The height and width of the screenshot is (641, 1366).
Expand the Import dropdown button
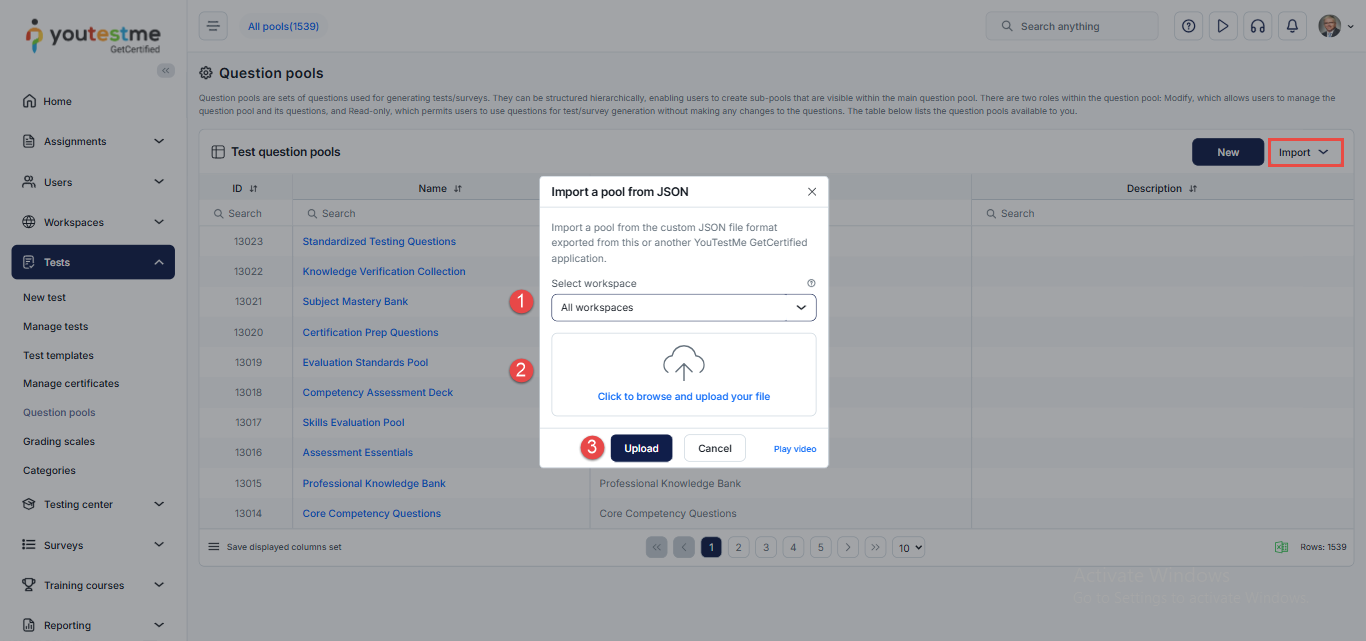point(1304,152)
